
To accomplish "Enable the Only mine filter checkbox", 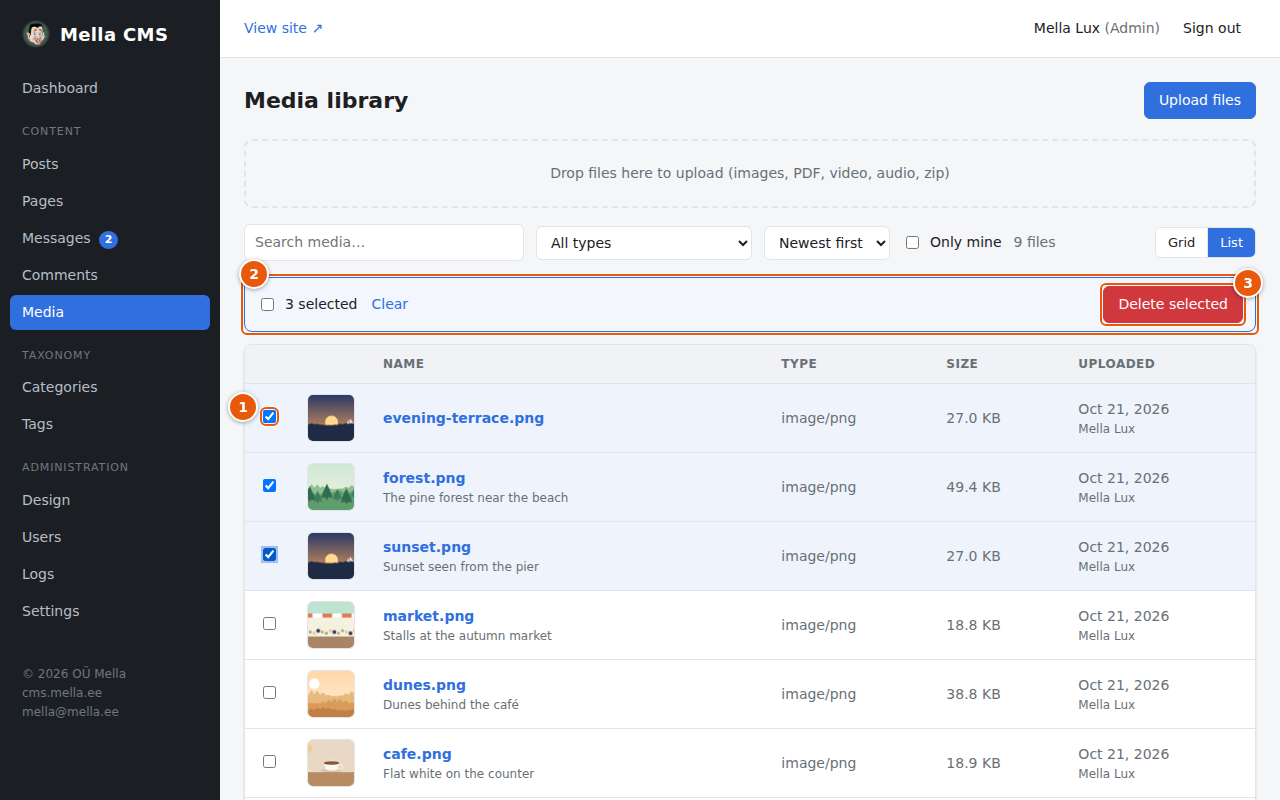I will click(912, 242).
